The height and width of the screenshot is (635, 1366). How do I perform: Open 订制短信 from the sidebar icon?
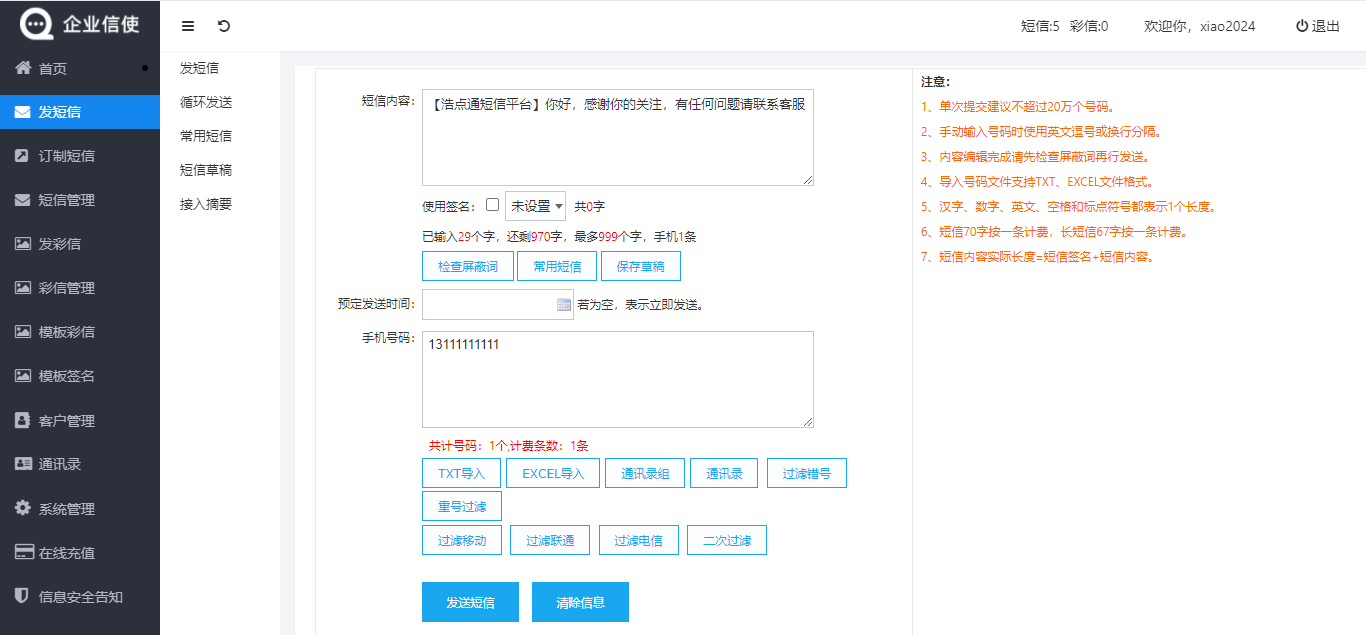pos(22,156)
